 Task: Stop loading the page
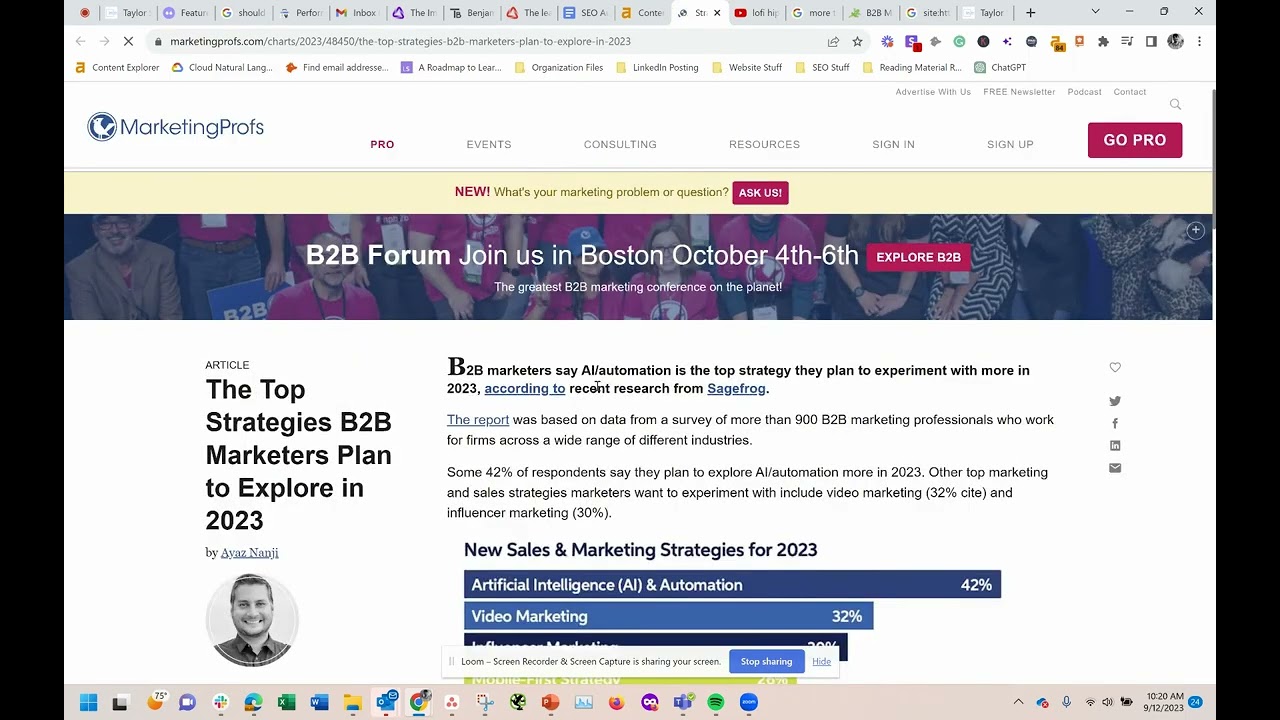click(128, 42)
